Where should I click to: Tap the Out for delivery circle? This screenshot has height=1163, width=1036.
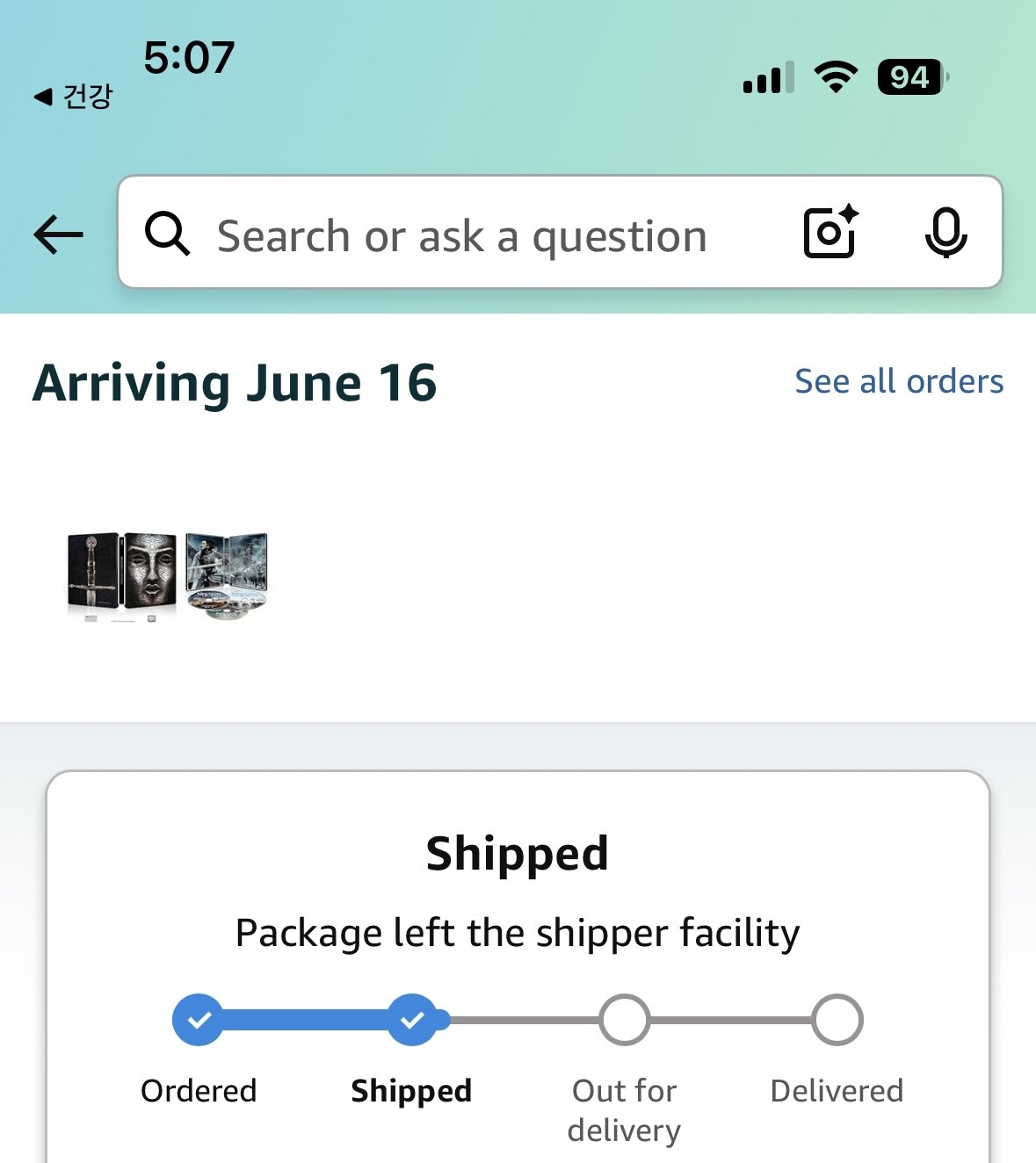pos(625,1020)
